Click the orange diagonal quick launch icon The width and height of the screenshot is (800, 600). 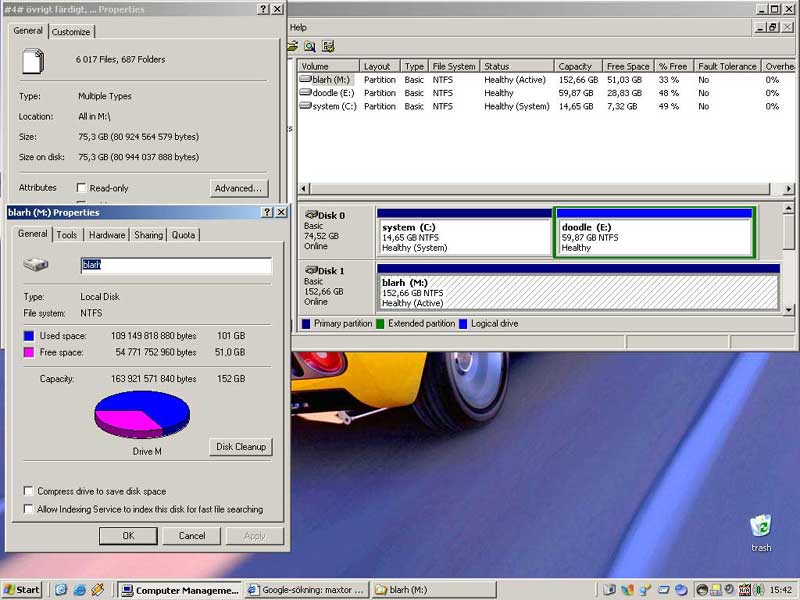(97, 590)
